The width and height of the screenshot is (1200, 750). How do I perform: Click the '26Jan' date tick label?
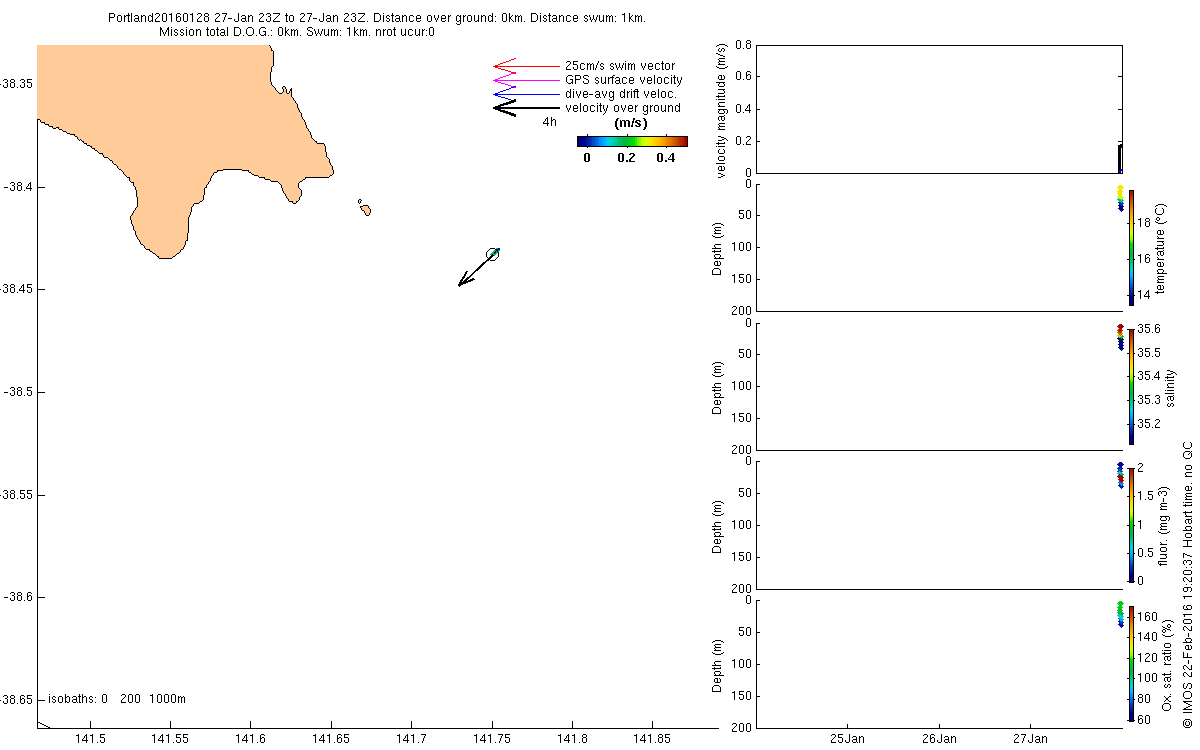pos(939,739)
